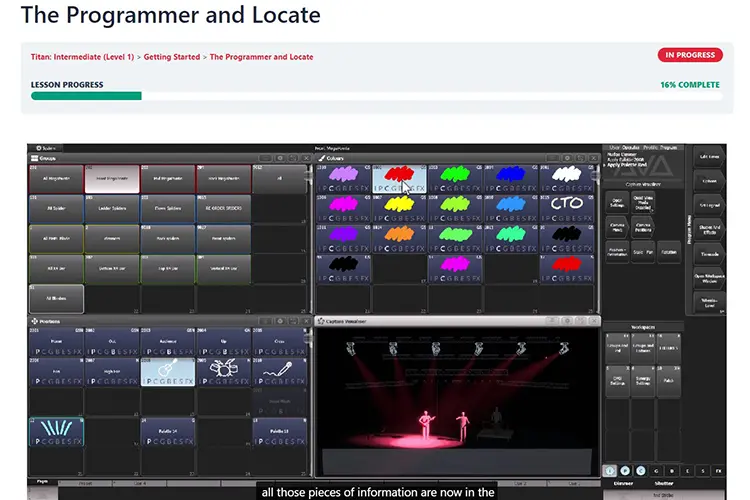Open the Positions window settings gear
Screen dimensions: 750x500
click(280, 321)
